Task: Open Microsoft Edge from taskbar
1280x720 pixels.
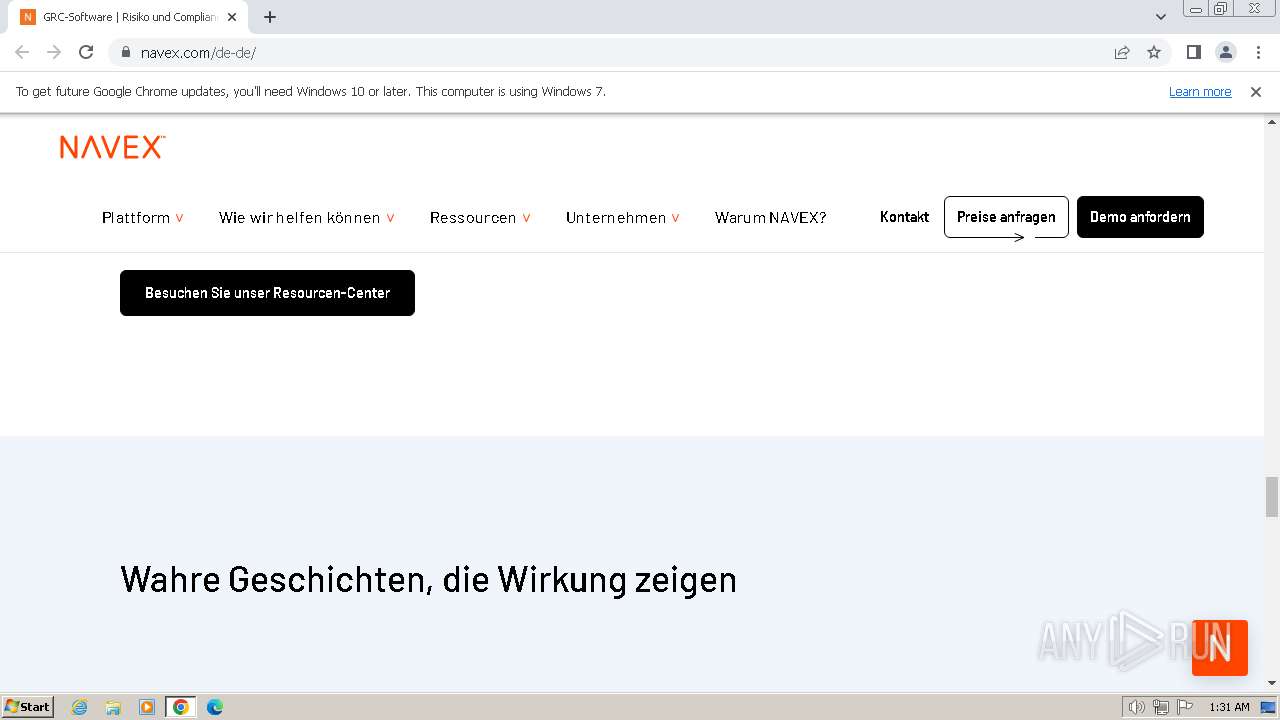Action: [215, 707]
